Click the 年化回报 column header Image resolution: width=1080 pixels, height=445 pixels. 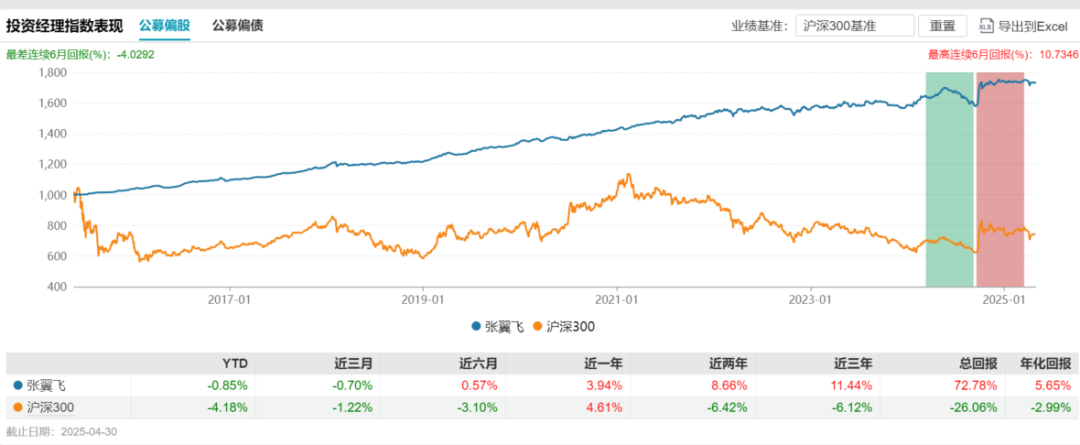pyautogui.click(x=1044, y=363)
